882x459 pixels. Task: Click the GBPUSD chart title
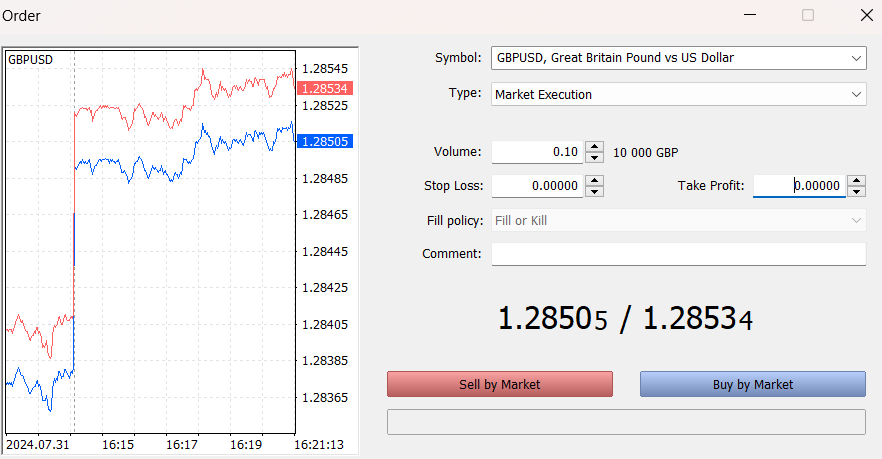tap(30, 60)
